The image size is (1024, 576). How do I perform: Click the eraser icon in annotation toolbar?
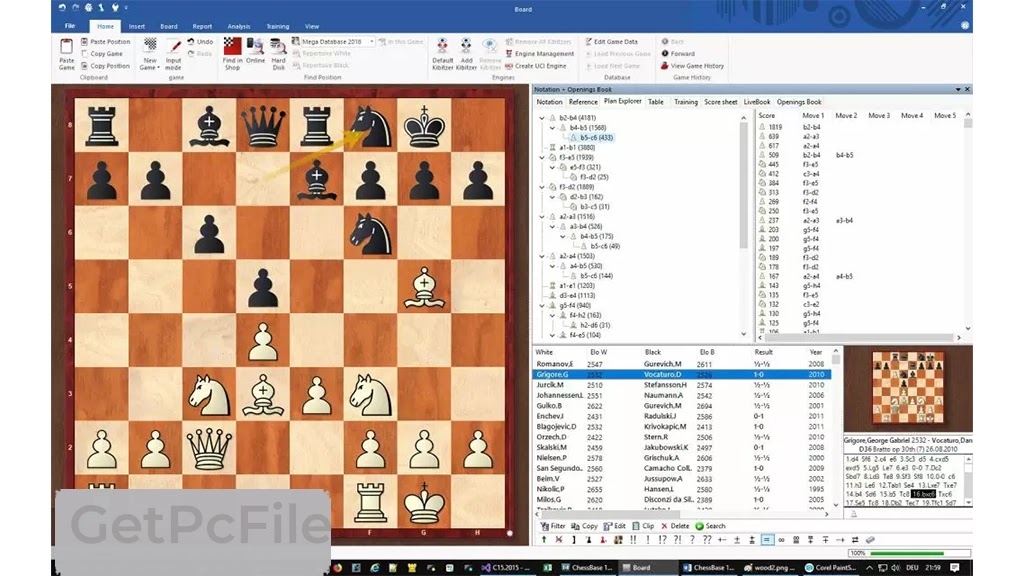[870, 540]
